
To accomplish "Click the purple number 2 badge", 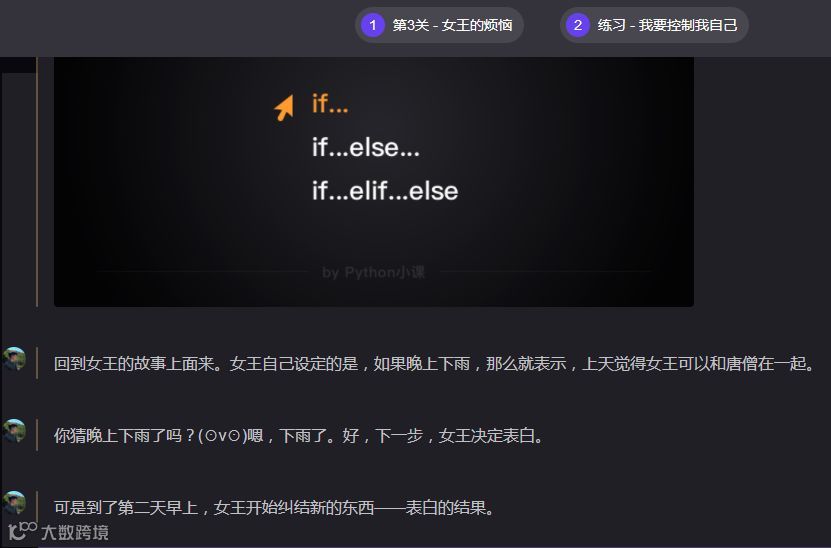I will 578,25.
